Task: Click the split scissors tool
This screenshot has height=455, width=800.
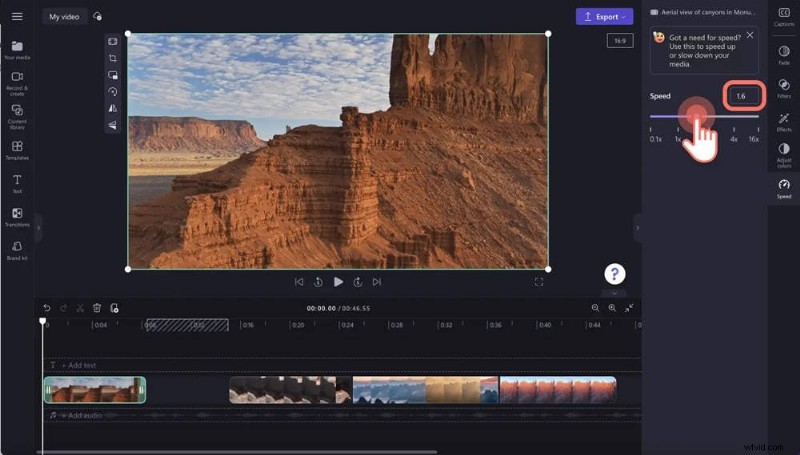Action: [80, 308]
